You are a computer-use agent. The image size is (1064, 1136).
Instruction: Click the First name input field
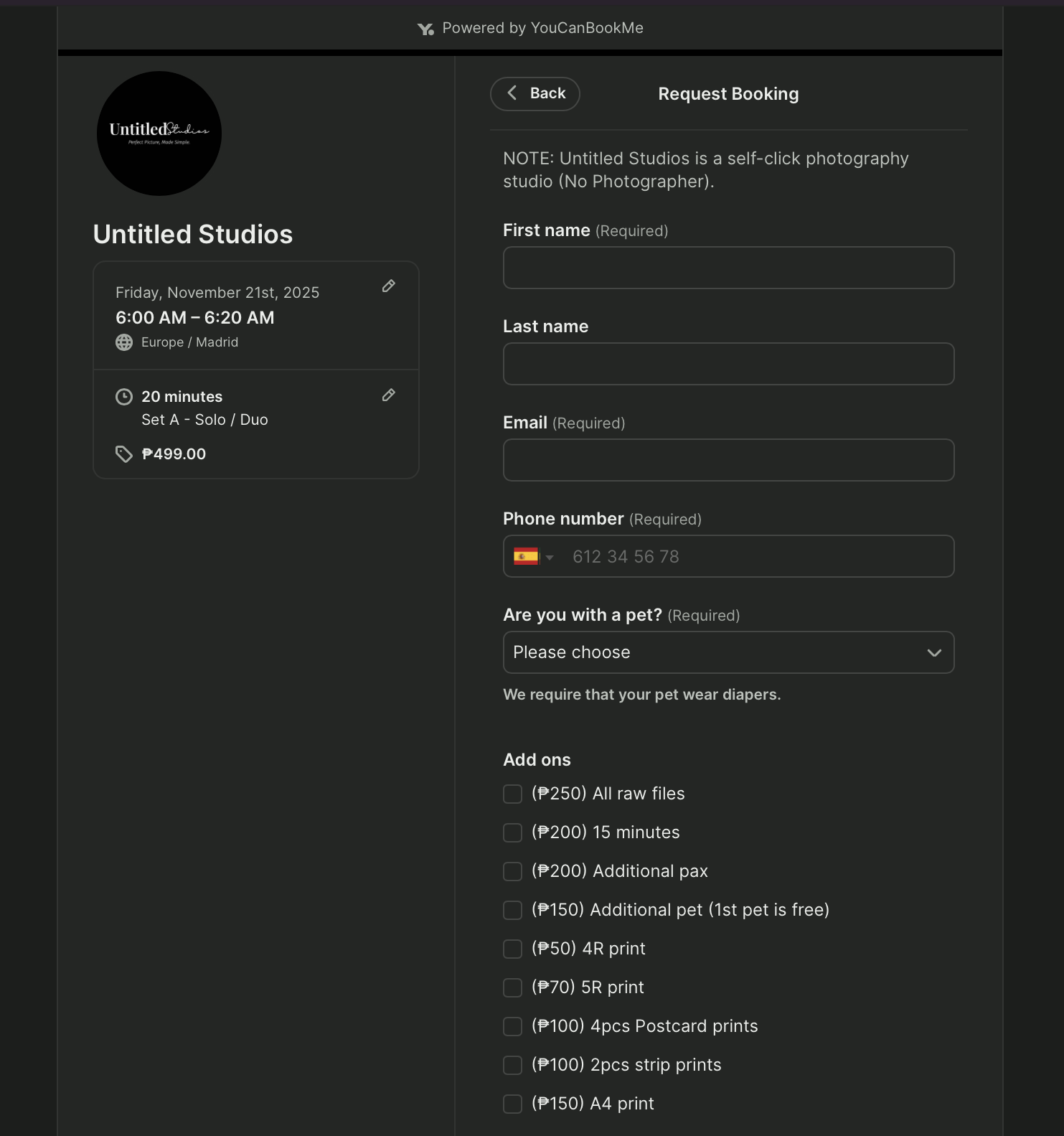pyautogui.click(x=728, y=268)
